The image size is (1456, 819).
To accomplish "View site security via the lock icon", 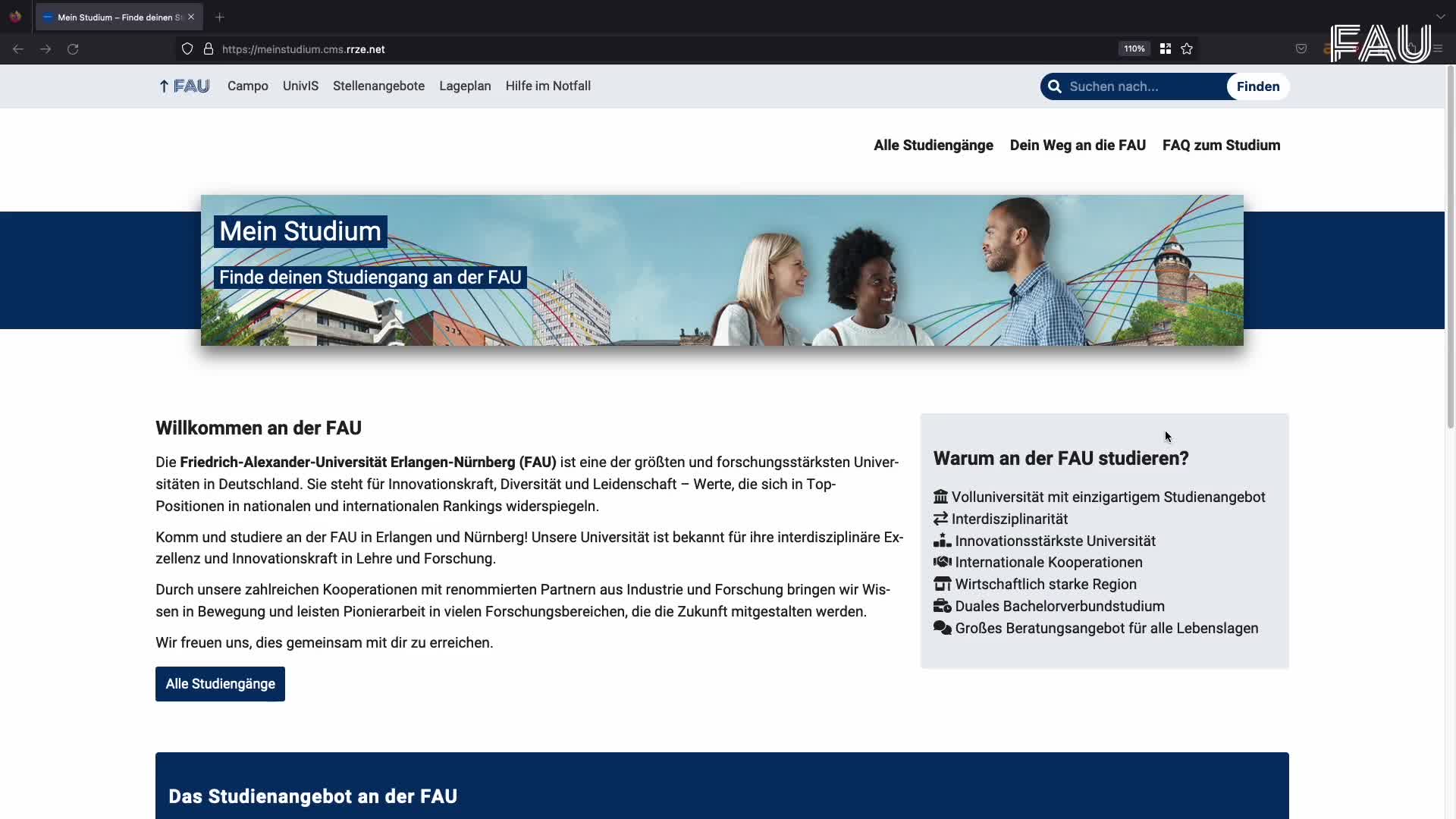I will coord(209,49).
